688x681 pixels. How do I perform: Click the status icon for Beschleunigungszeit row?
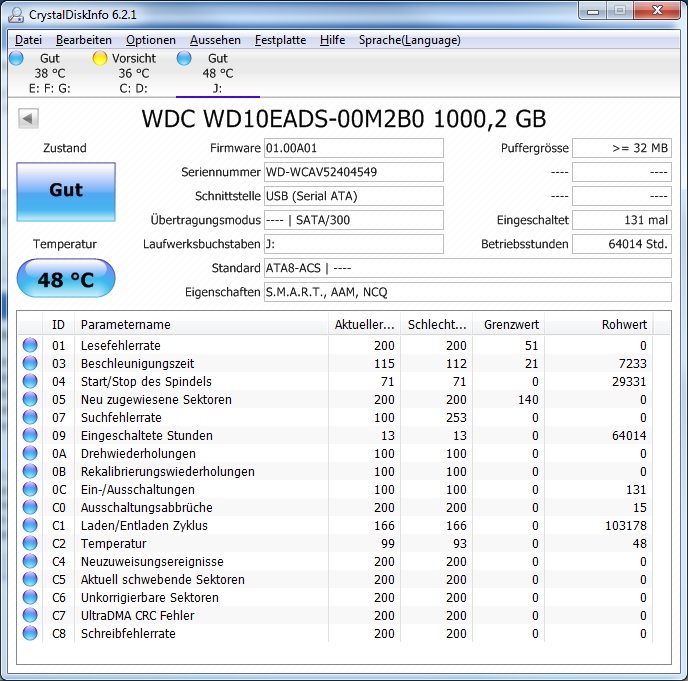30,363
